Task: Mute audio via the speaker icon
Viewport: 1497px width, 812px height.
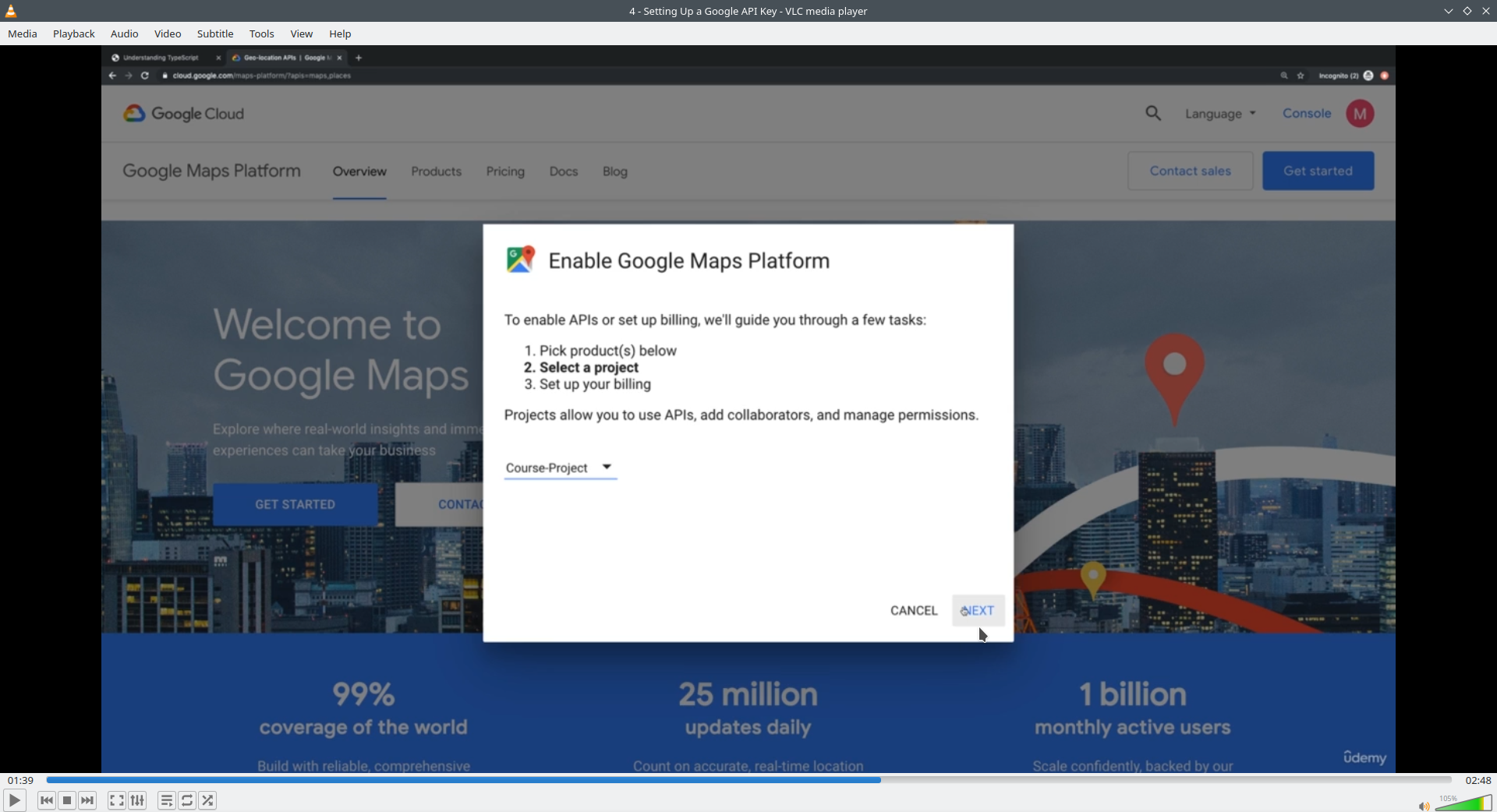Action: [x=1424, y=806]
